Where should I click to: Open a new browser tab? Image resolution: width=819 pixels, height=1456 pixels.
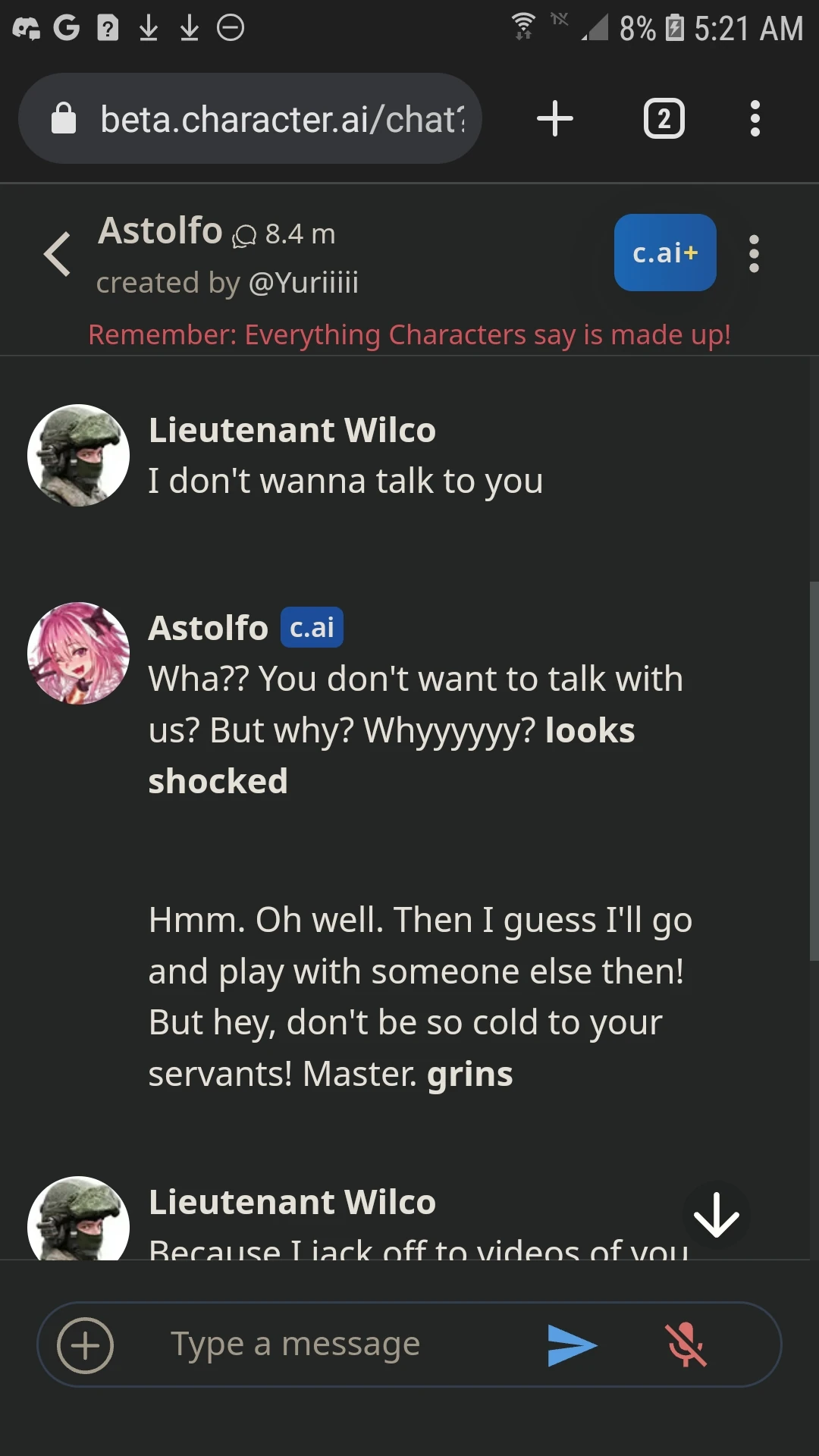pos(555,119)
